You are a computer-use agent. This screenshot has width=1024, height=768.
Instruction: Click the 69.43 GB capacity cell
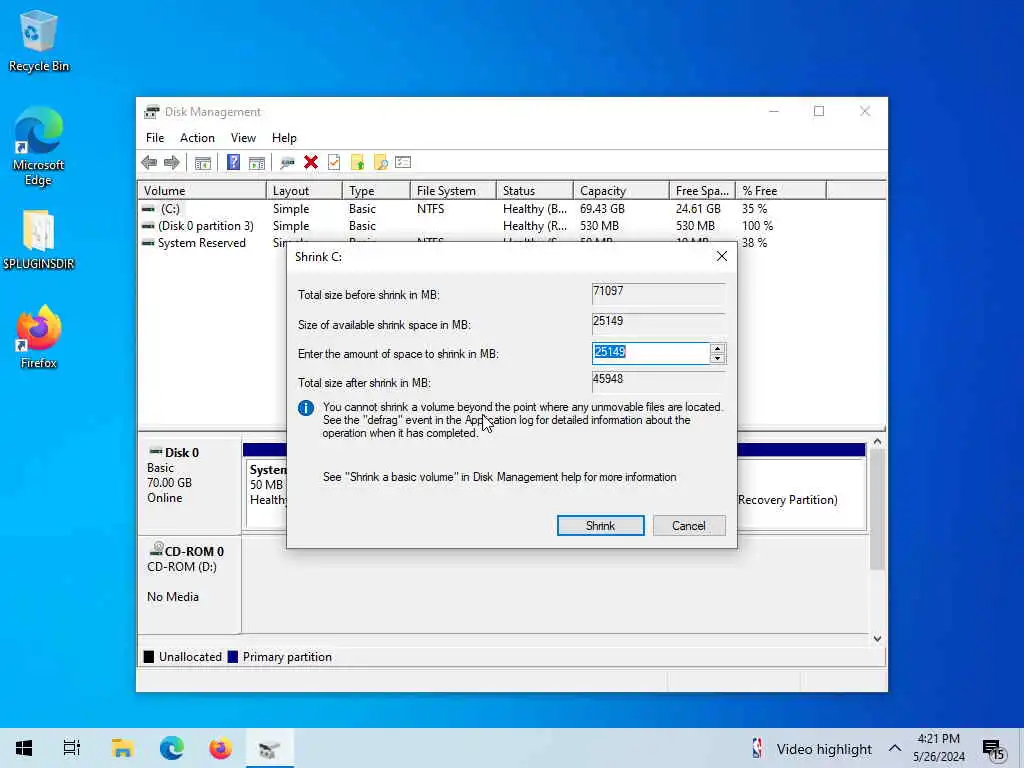602,209
